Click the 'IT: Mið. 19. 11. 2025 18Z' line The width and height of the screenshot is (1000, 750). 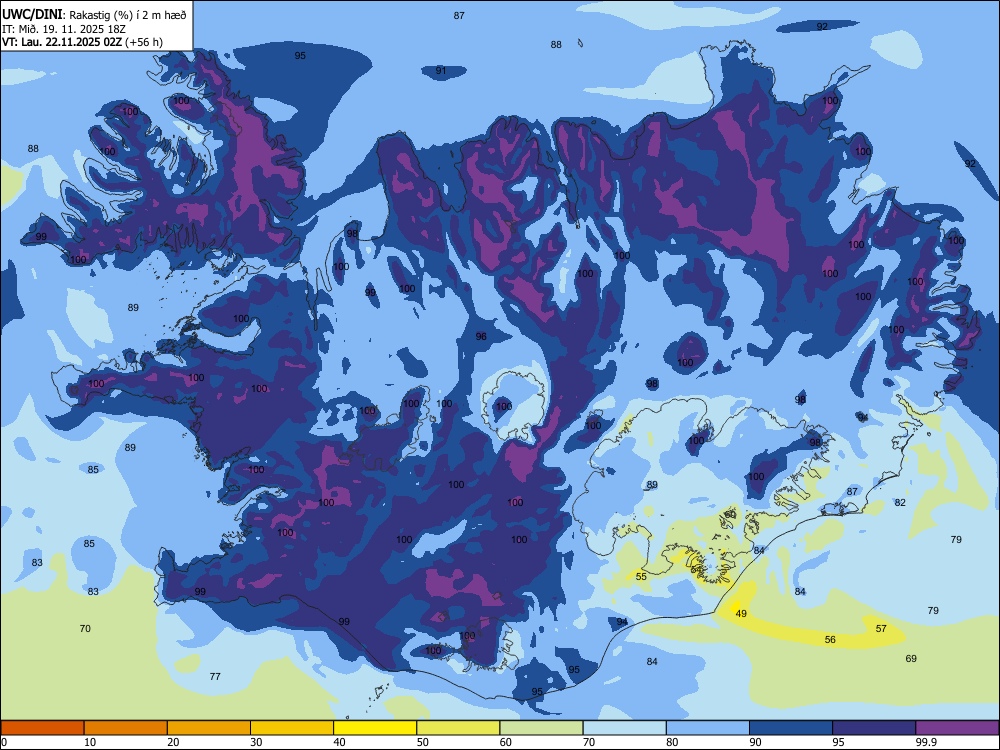tap(64, 29)
